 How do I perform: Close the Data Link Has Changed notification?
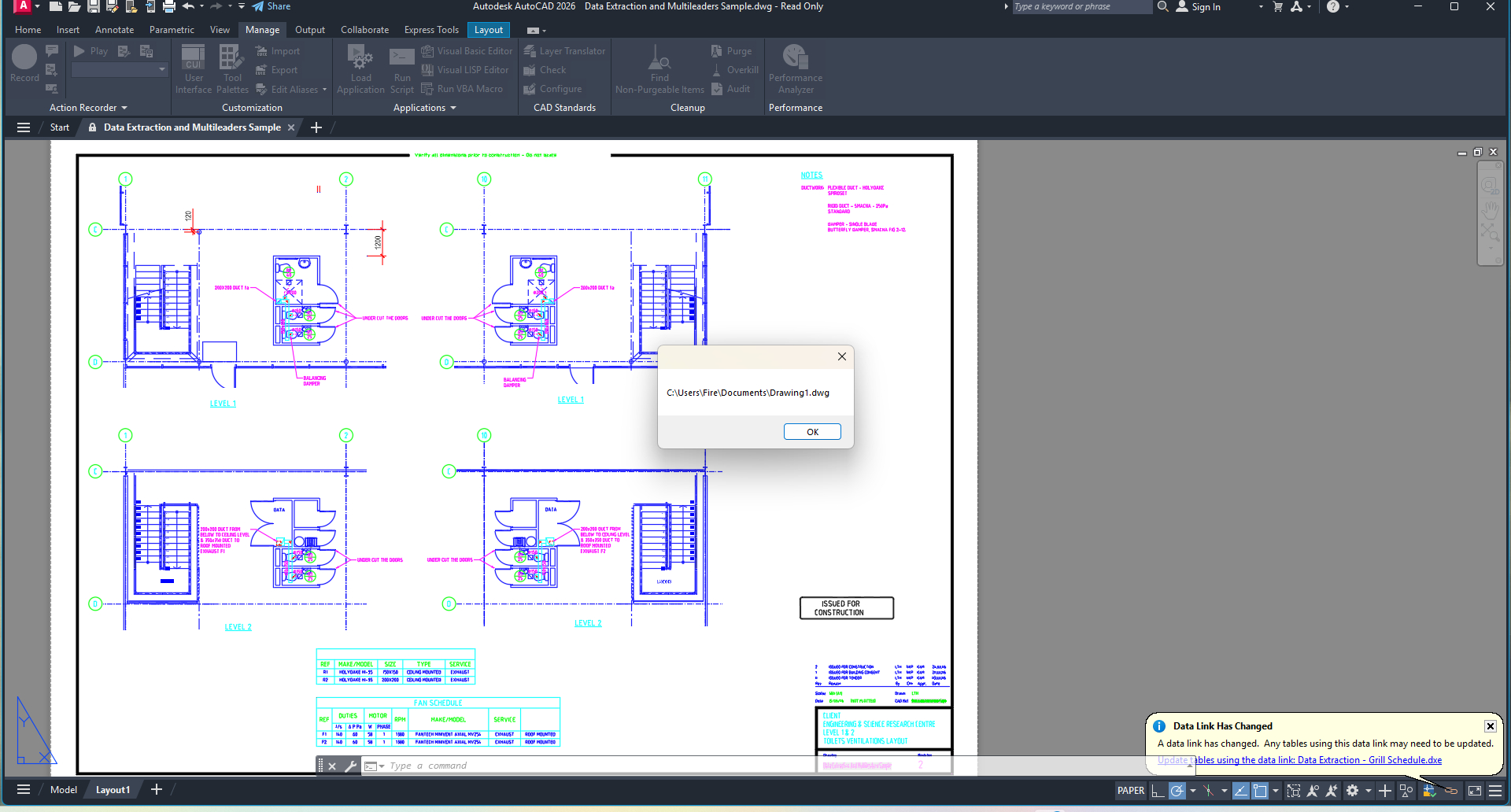coord(1491,726)
